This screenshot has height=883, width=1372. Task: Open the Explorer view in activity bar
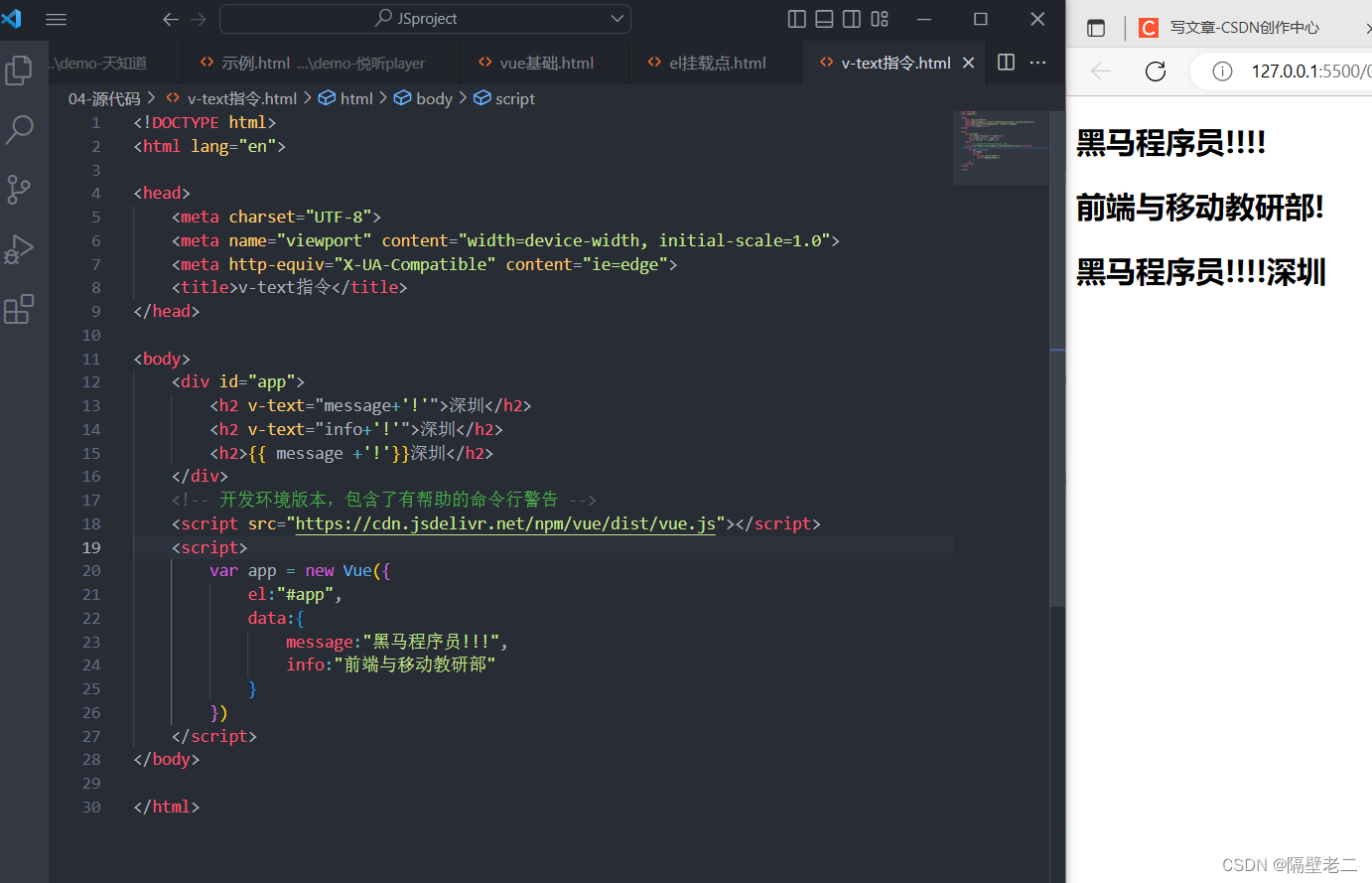click(x=19, y=70)
